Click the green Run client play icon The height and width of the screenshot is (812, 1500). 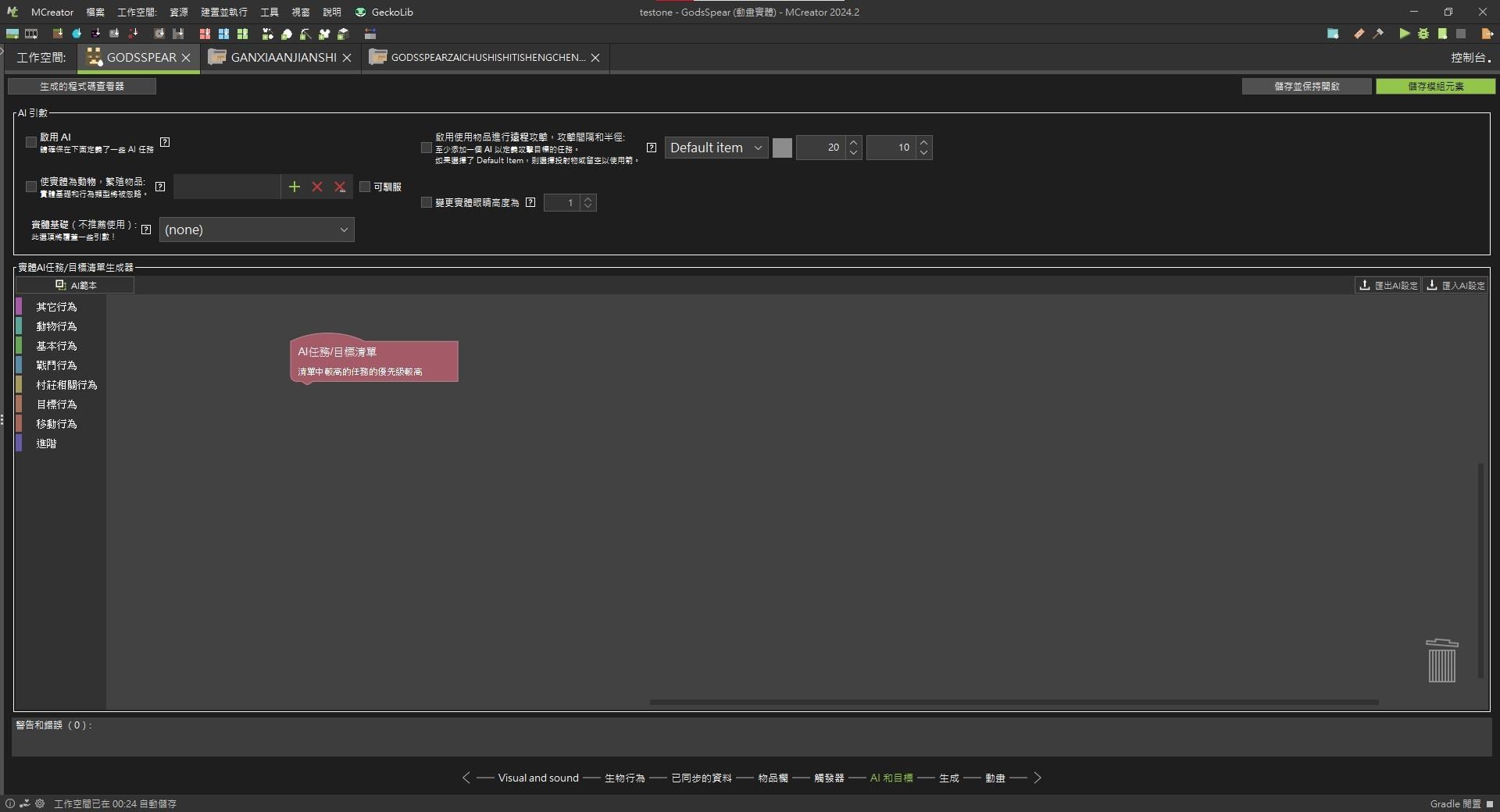(x=1404, y=34)
